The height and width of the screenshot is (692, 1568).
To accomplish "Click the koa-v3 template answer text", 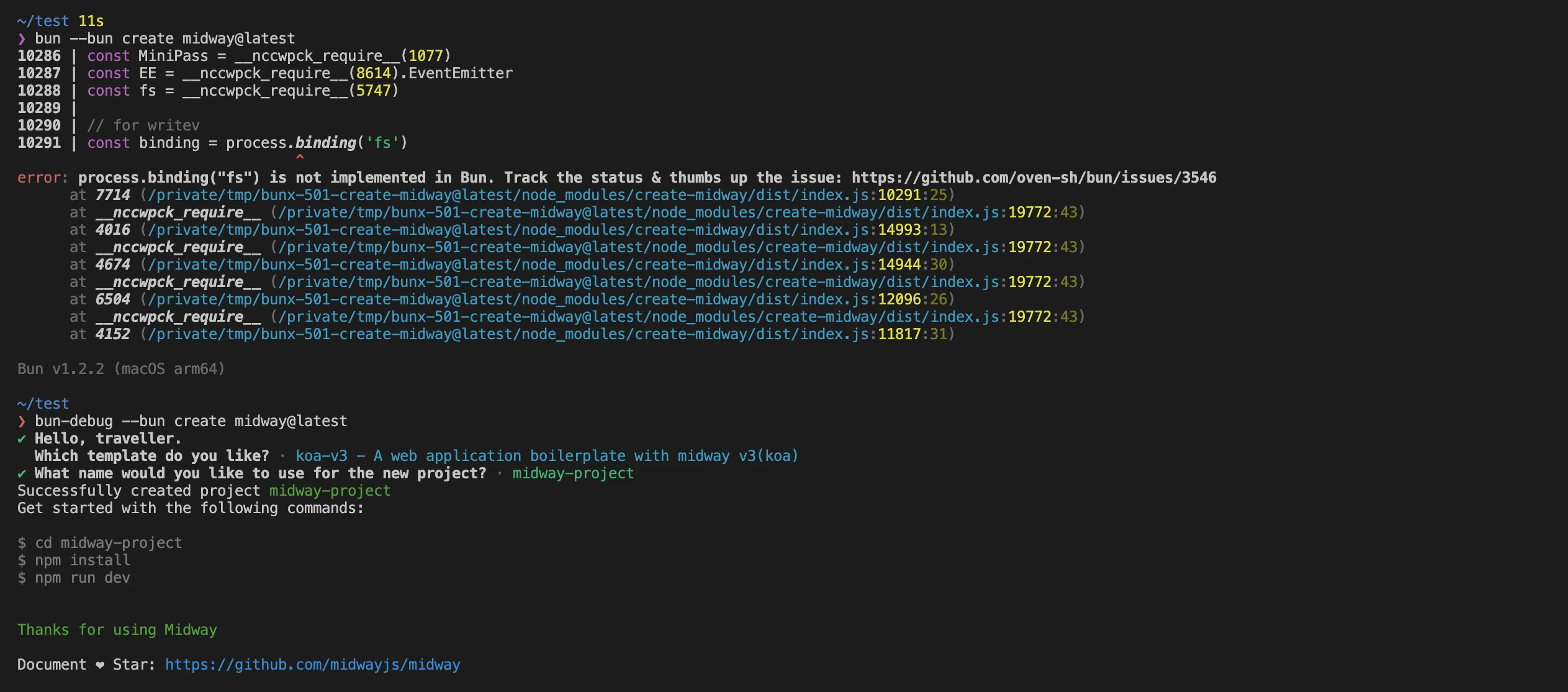I will tap(547, 456).
